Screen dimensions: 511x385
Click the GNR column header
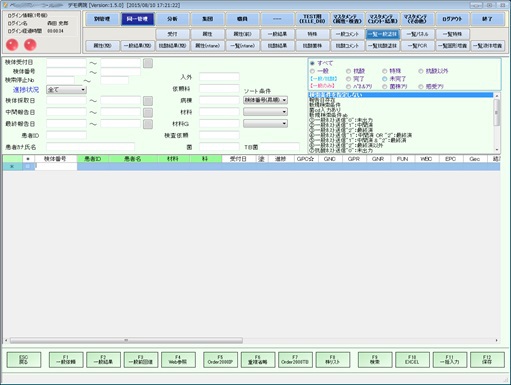[378, 159]
